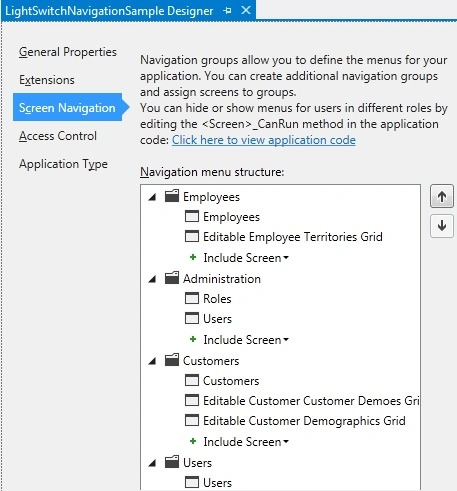The image size is (457, 491).
Task: Click the move down arrow button
Action: (x=442, y=226)
